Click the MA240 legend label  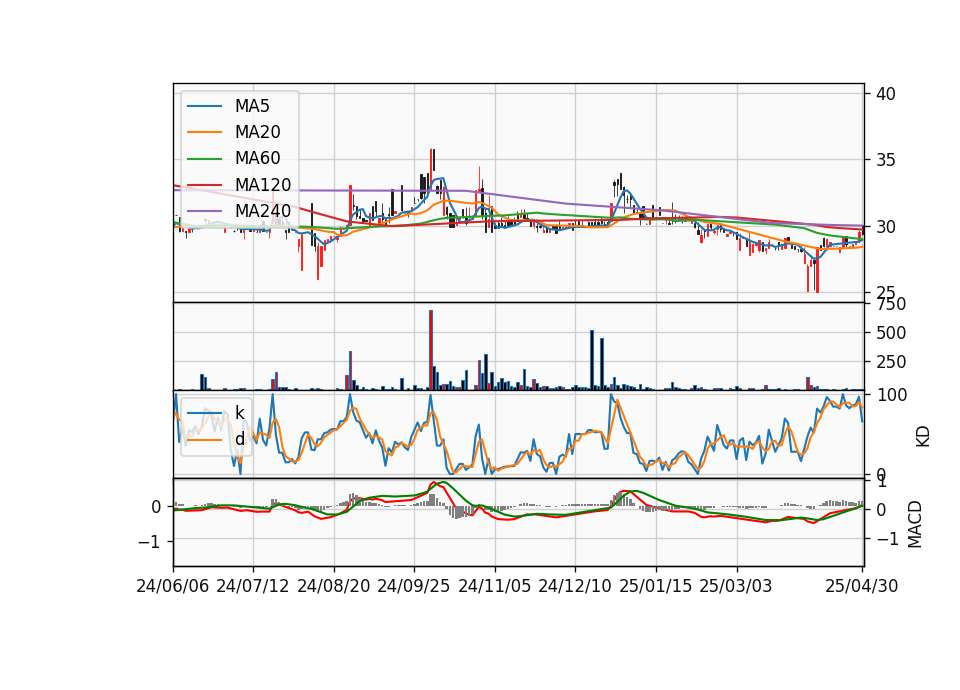(x=263, y=211)
